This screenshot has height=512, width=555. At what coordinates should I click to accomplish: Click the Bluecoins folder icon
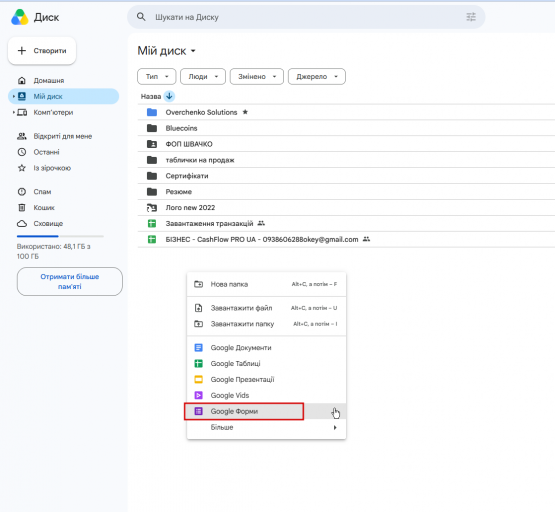152,128
